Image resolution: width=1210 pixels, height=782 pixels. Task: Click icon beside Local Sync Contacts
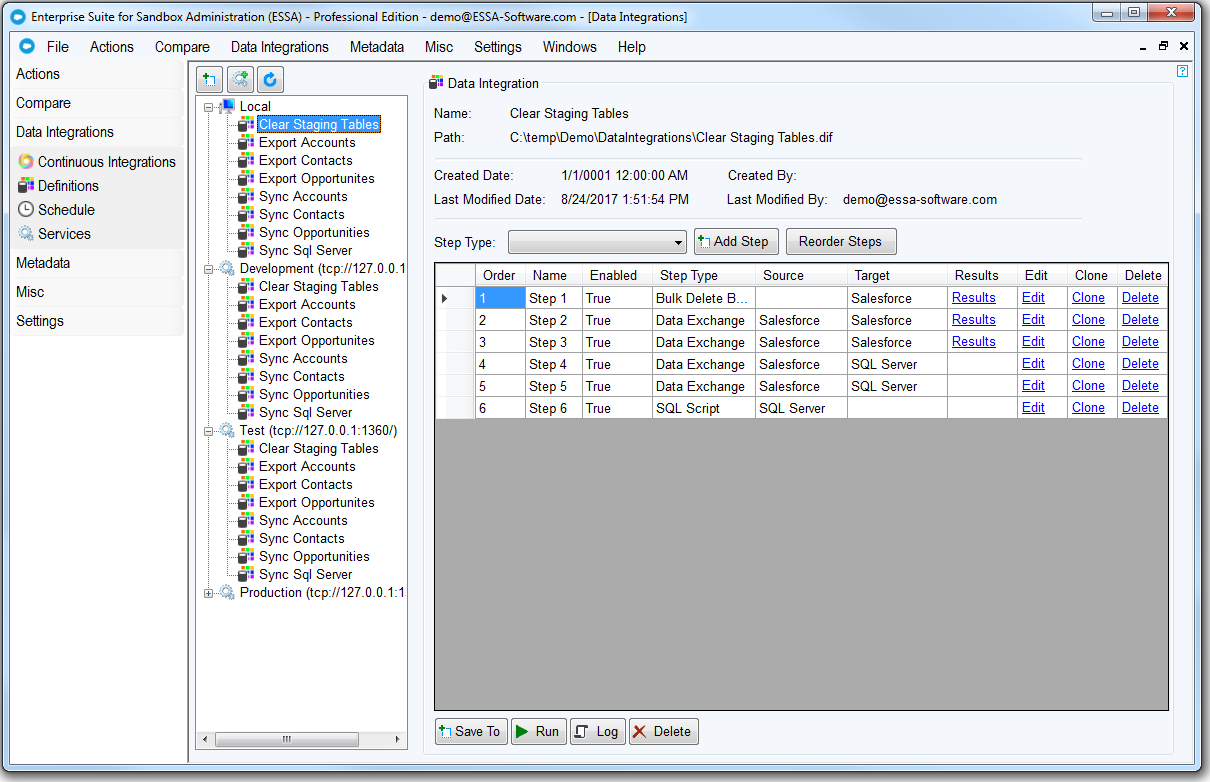pos(246,214)
